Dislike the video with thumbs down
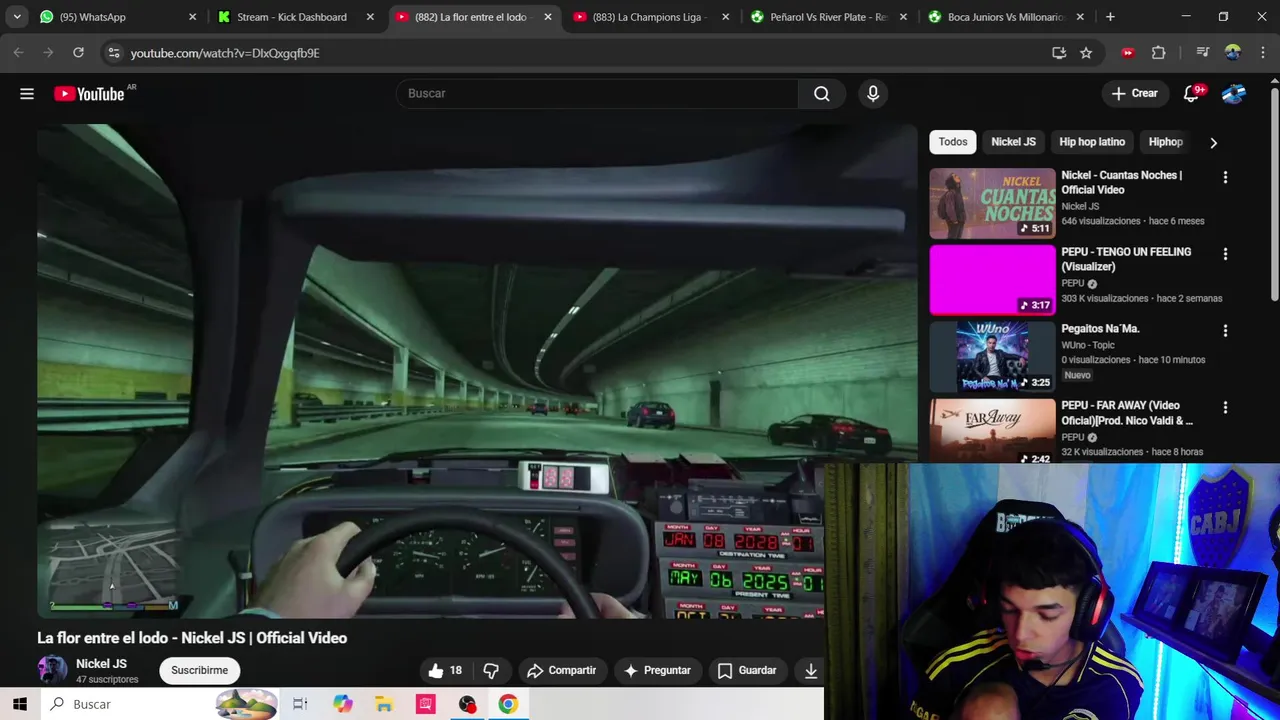The height and width of the screenshot is (720, 1280). pos(491,670)
